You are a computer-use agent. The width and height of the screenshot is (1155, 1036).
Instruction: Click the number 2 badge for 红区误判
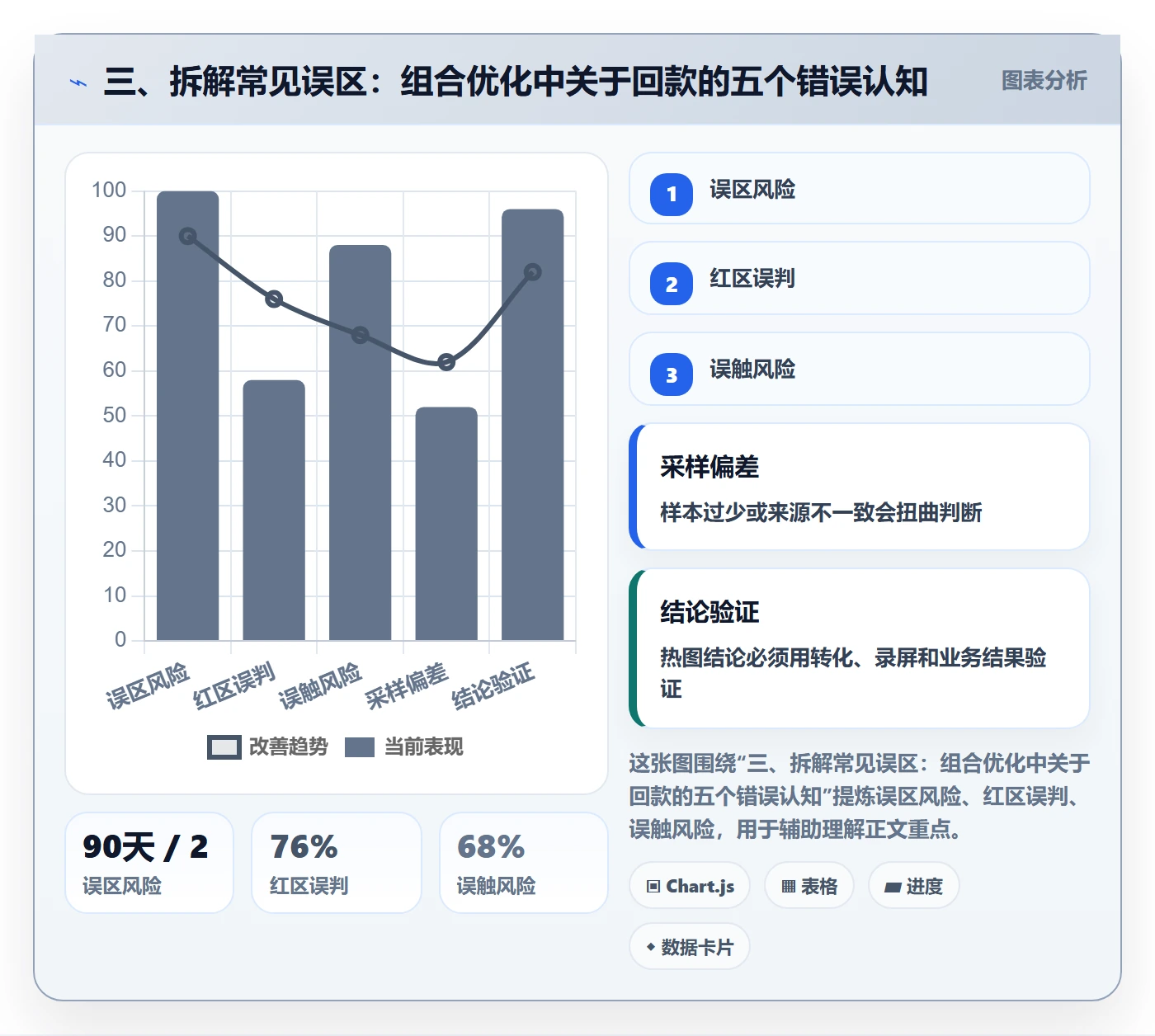pyautogui.click(x=672, y=284)
